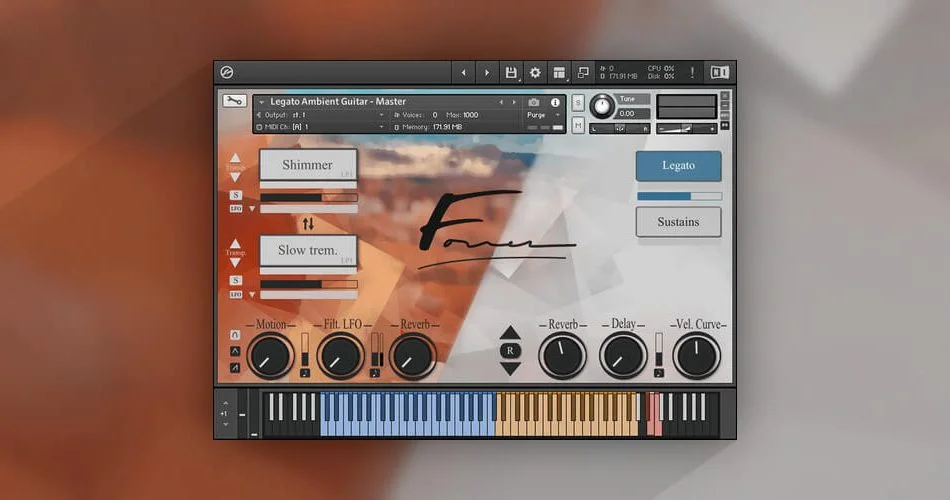The width and height of the screenshot is (950, 500).
Task: Click the Slow trem. layer volume slider
Action: point(308,284)
